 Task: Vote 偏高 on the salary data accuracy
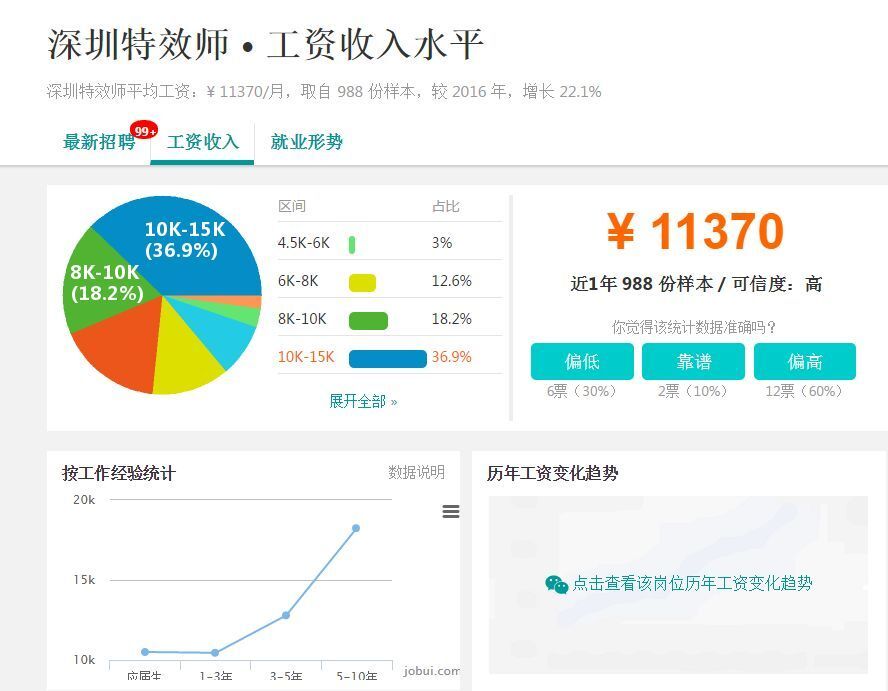tap(804, 361)
